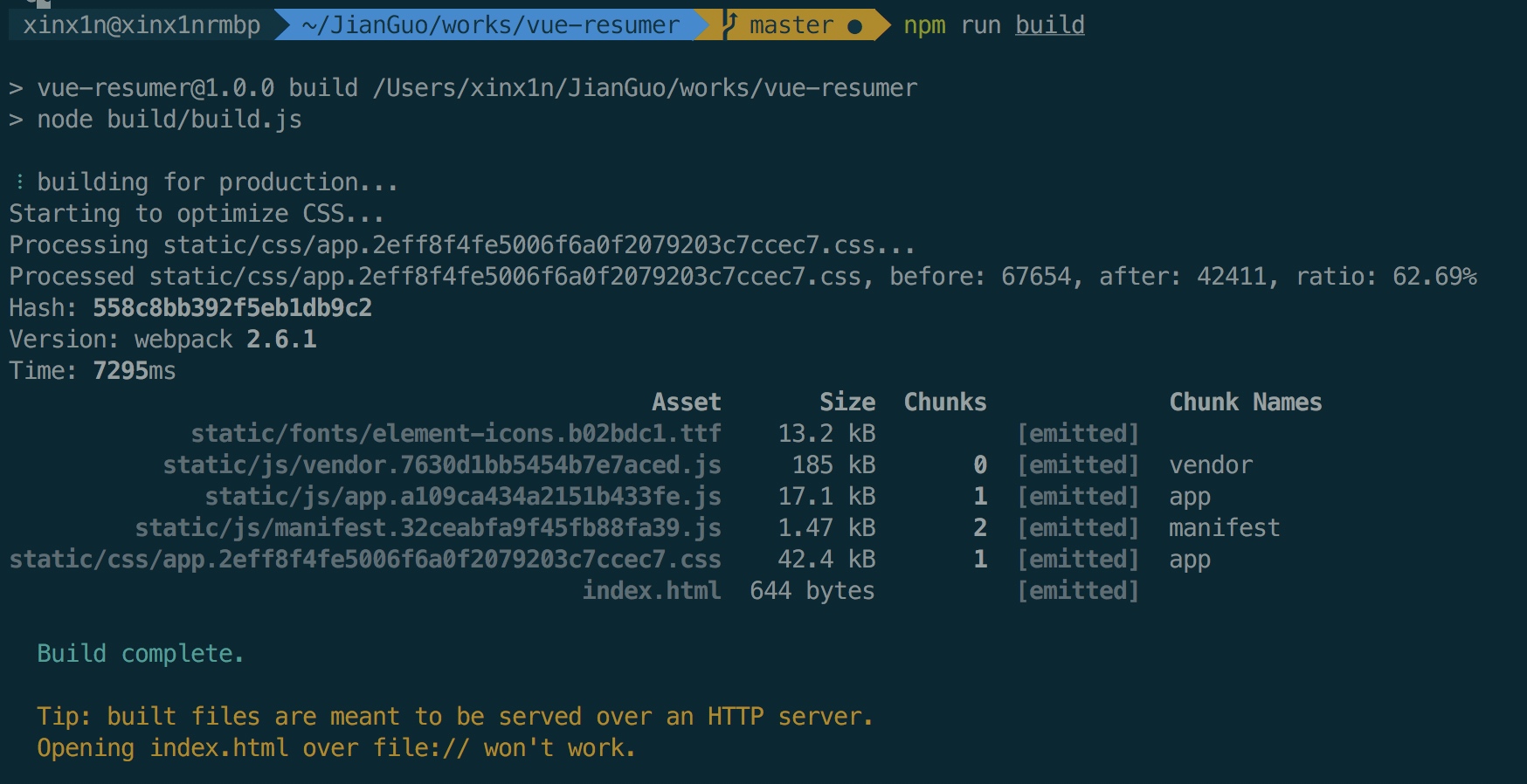Viewport: 1527px width, 784px height.
Task: Click the Build complete message
Action: (x=140, y=653)
